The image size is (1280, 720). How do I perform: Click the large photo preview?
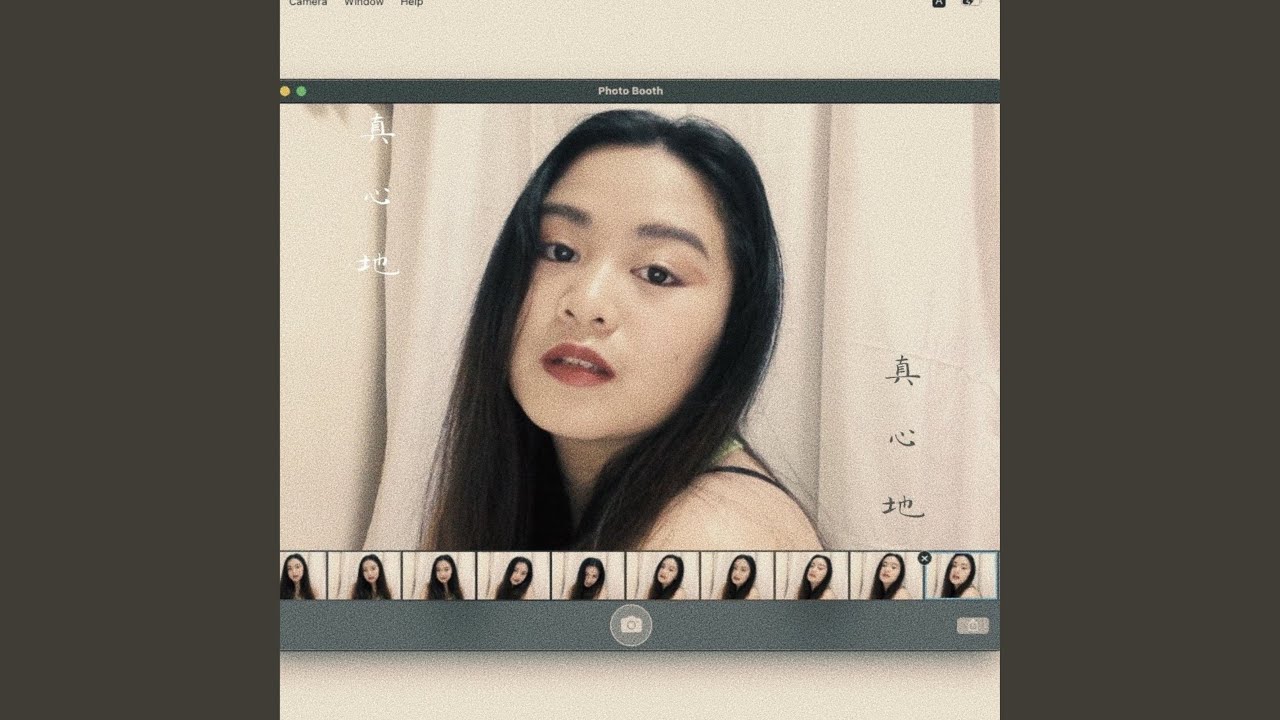pyautogui.click(x=640, y=327)
